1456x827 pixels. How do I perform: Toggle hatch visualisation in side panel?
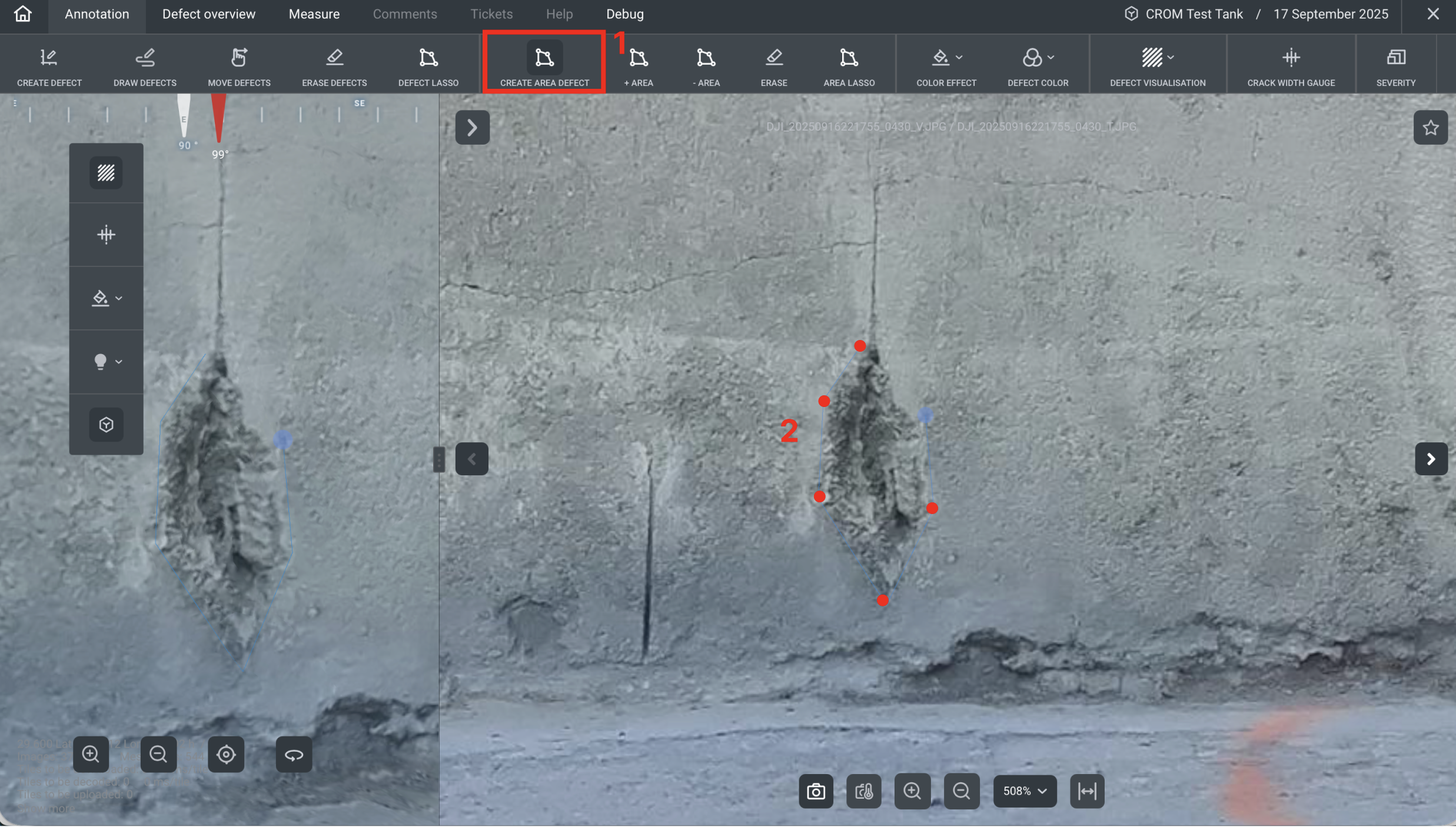[x=106, y=173]
